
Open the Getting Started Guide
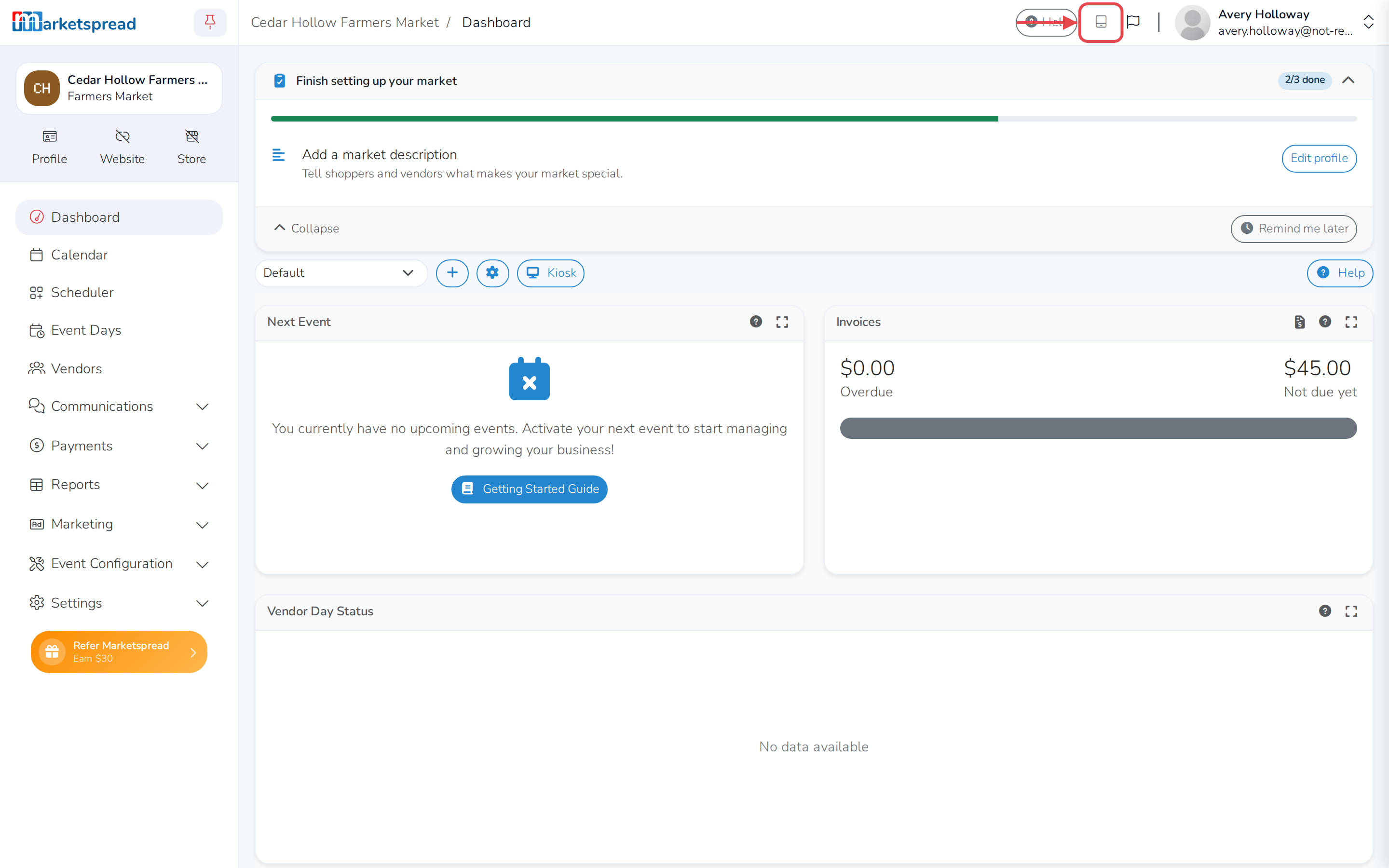tap(529, 489)
